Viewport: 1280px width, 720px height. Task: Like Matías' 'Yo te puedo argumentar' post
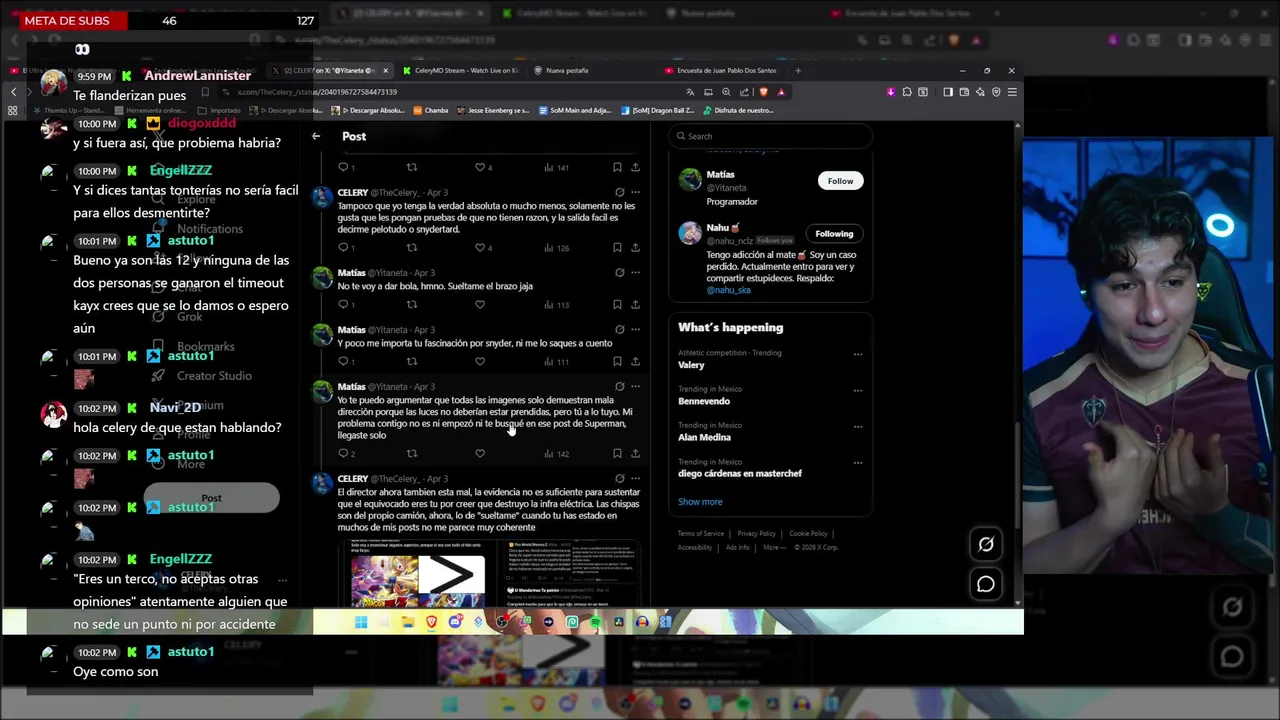click(x=480, y=453)
